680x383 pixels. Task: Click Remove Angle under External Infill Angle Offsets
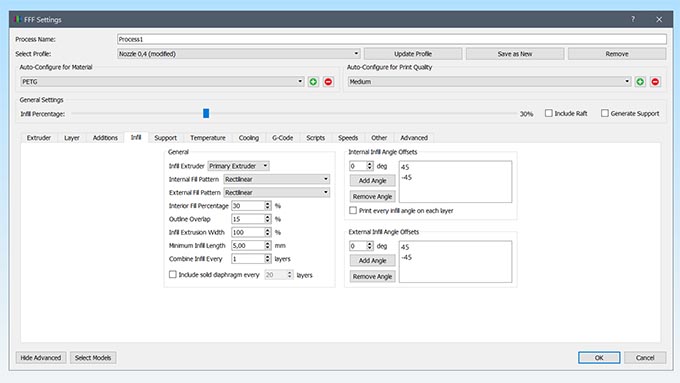pyautogui.click(x=372, y=276)
